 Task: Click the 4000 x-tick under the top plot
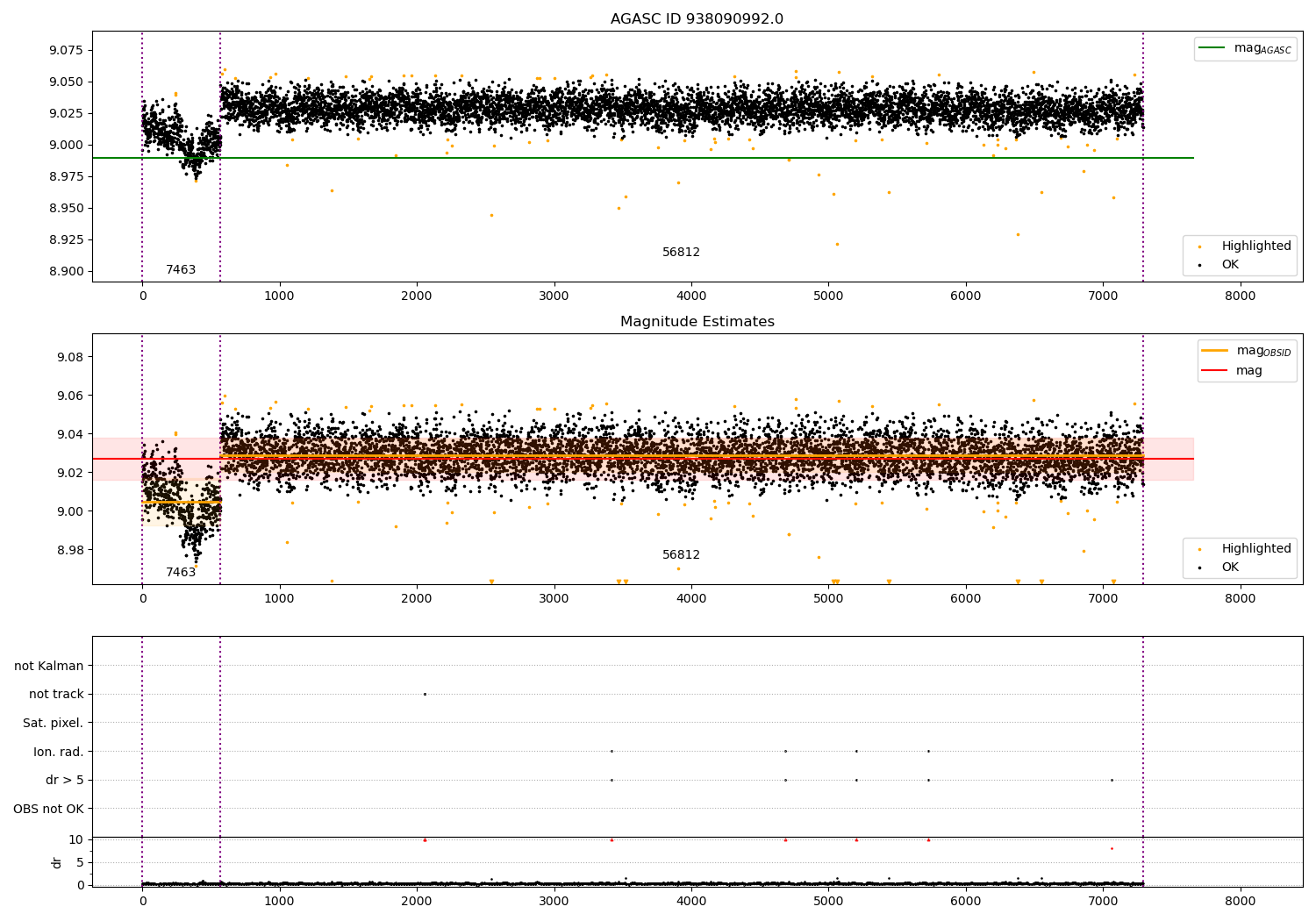pyautogui.click(x=691, y=296)
